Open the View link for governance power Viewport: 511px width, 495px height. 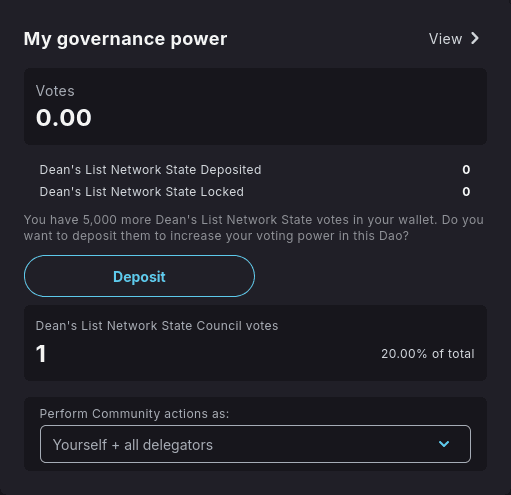(454, 39)
